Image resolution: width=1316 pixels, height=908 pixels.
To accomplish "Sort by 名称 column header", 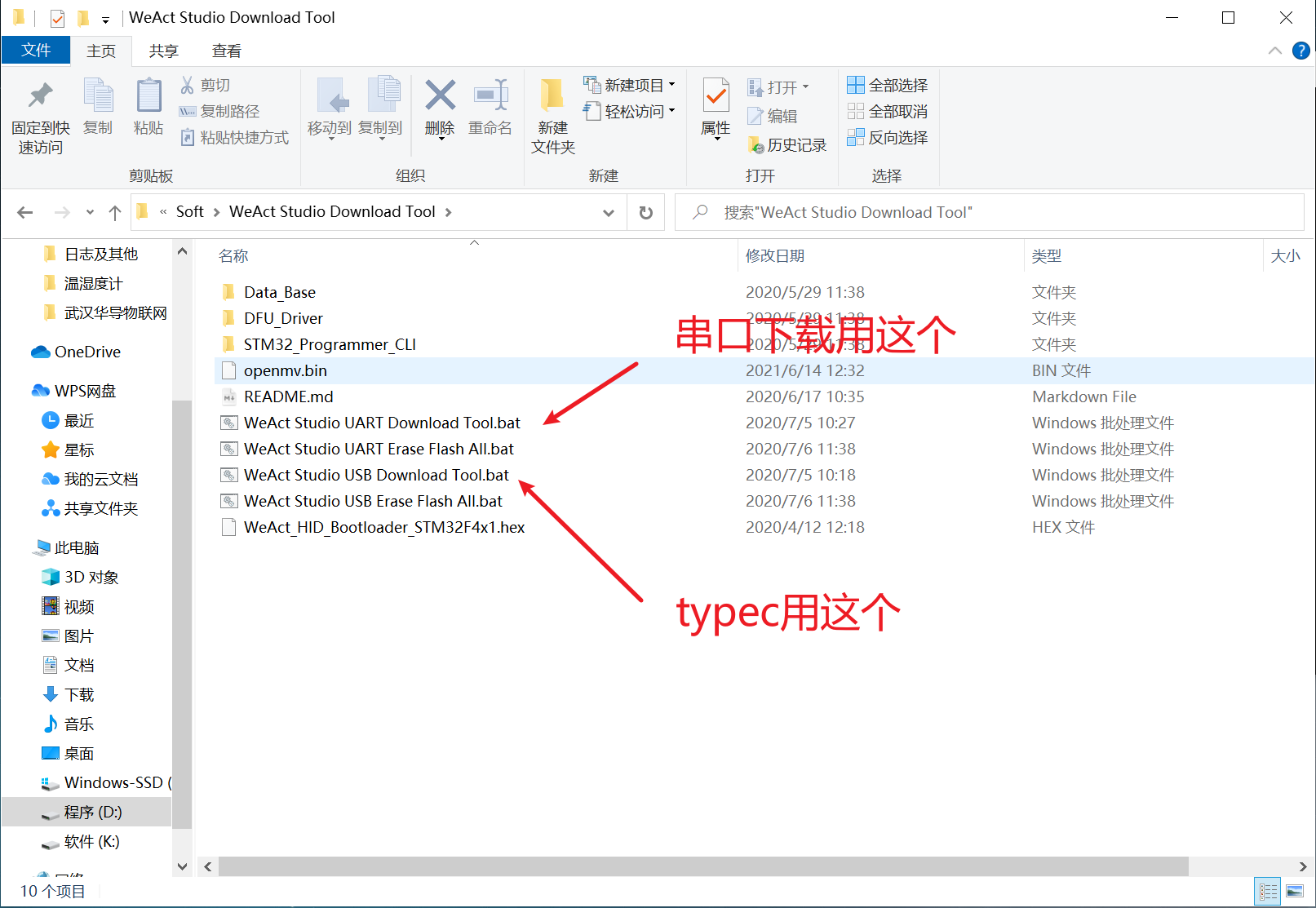I will (233, 256).
